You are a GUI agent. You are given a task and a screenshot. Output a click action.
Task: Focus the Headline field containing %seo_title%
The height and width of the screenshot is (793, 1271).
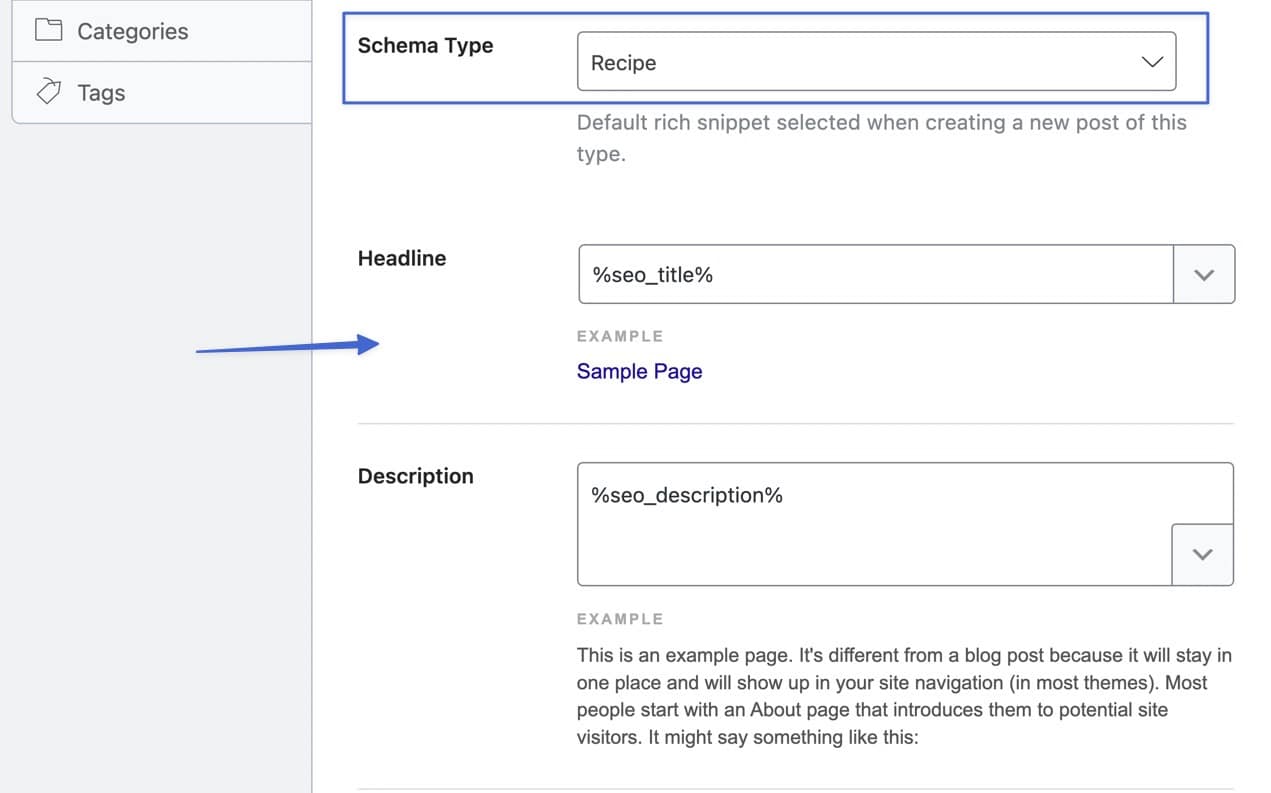875,275
